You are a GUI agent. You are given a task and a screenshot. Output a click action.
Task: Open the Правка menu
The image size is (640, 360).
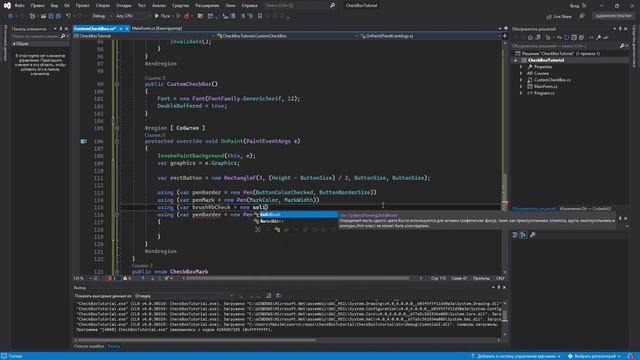(37, 6)
